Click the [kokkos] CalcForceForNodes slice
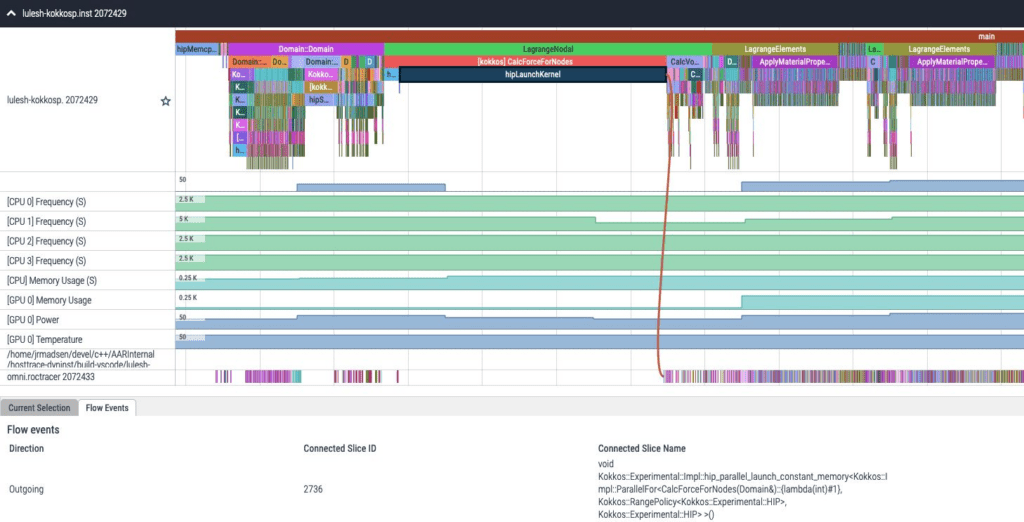 click(525, 61)
